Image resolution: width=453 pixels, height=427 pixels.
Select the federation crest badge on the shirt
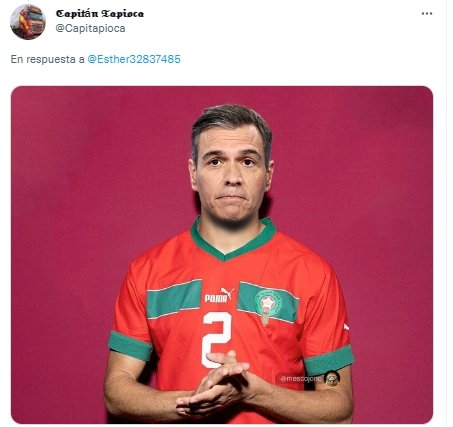[268, 306]
